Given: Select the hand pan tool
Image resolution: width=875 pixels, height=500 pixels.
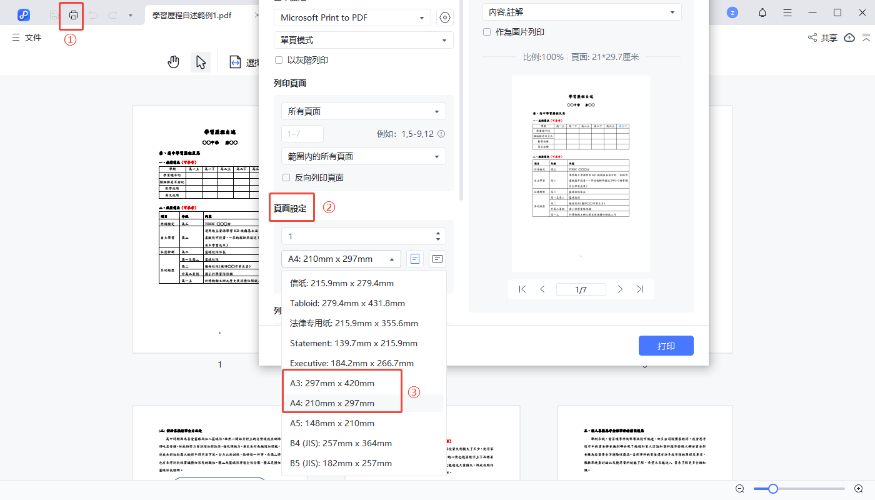Looking at the screenshot, I should click(173, 62).
